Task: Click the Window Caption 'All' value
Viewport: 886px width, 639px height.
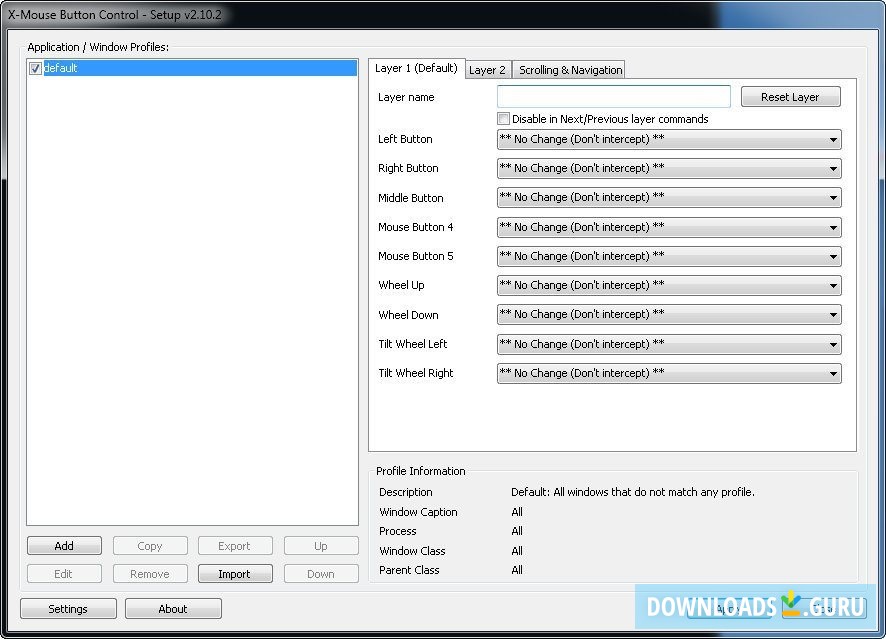Action: [x=517, y=512]
